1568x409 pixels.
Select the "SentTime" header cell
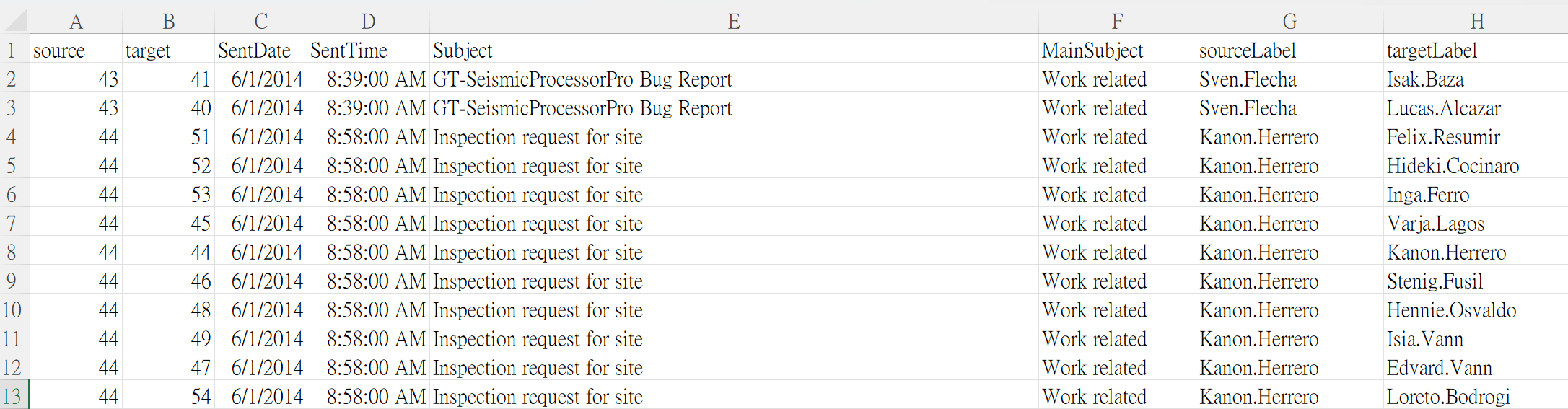tap(368, 50)
